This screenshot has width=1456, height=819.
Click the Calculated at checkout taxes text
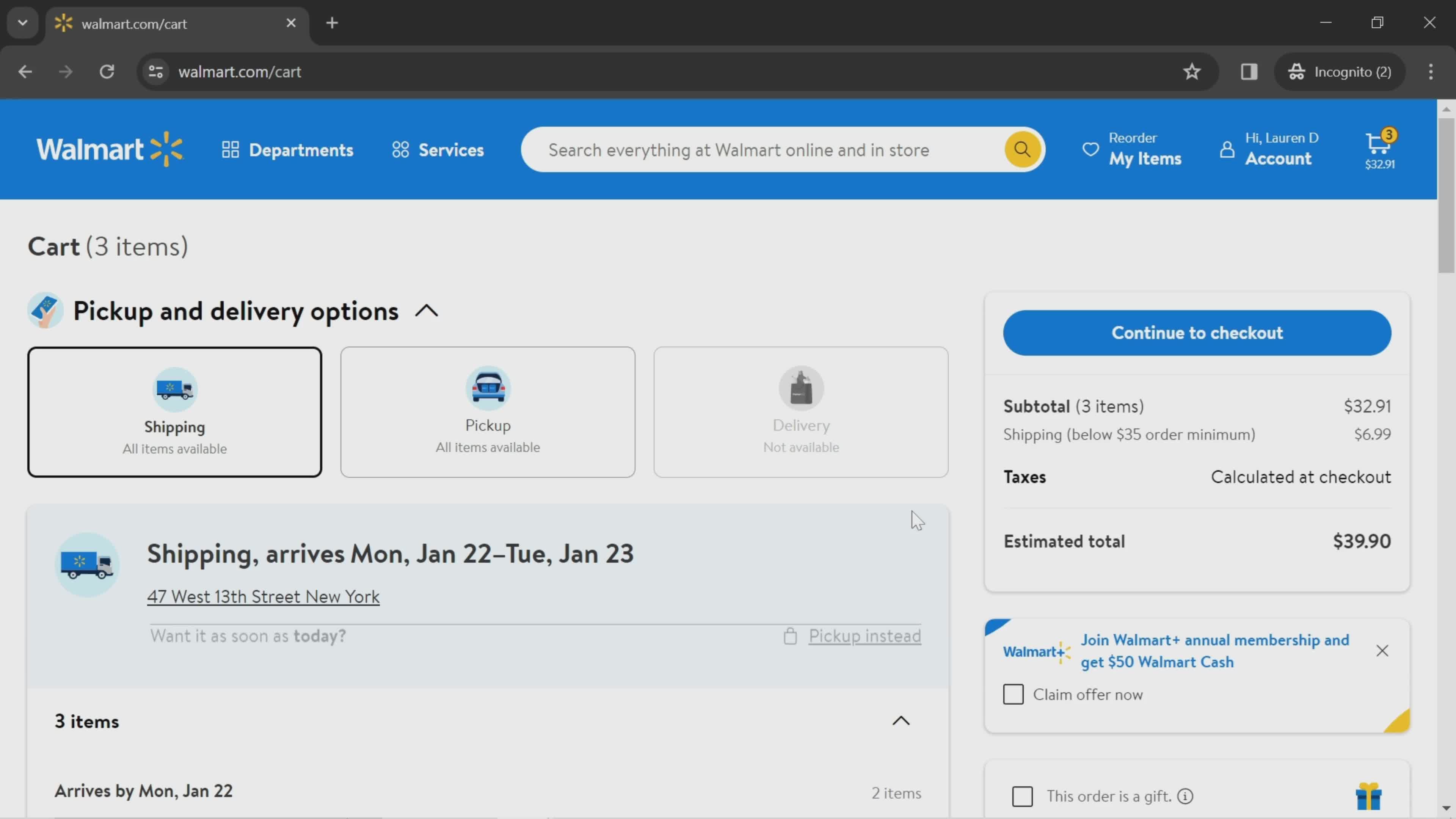pos(1301,477)
